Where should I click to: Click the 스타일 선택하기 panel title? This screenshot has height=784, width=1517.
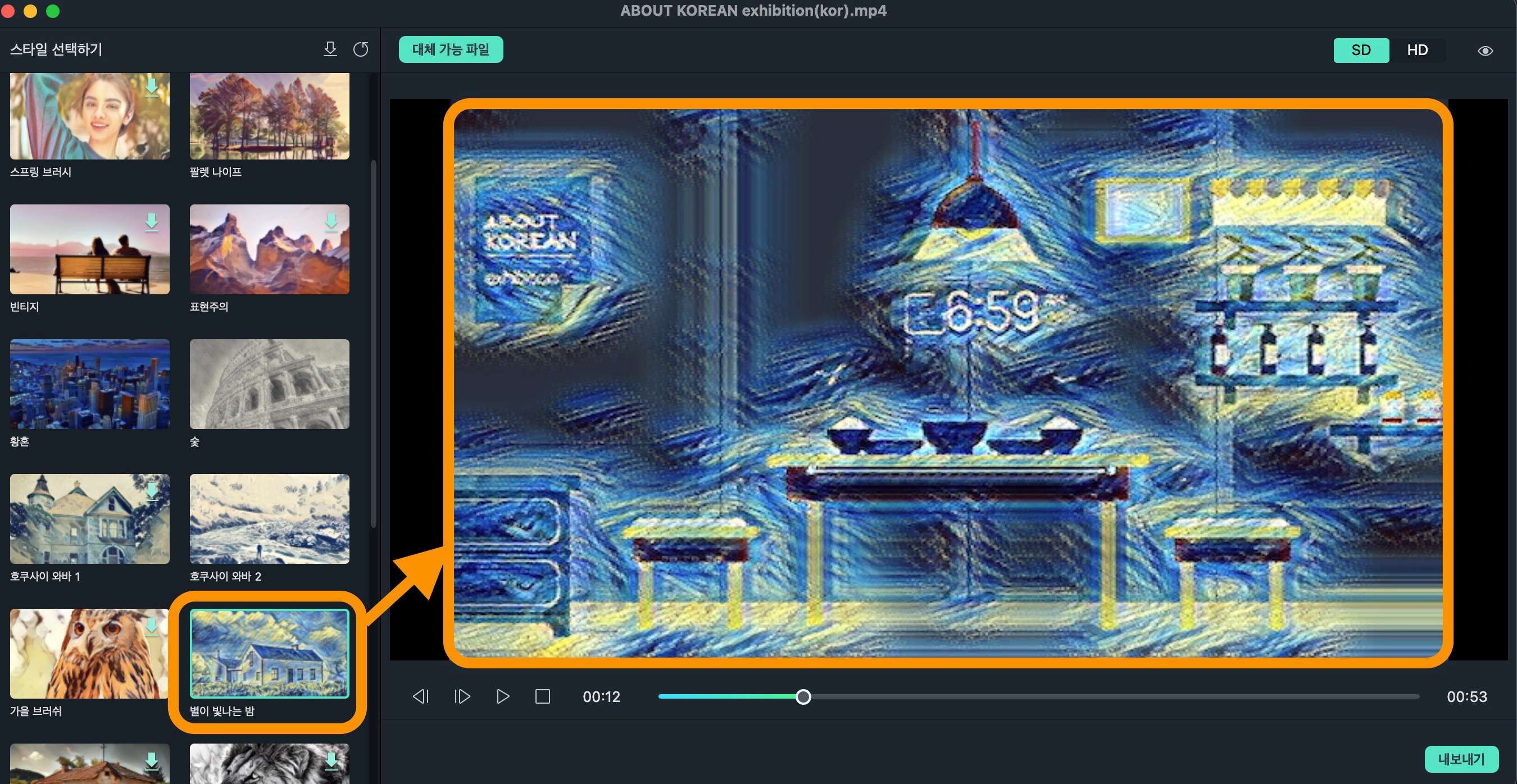[x=56, y=49]
